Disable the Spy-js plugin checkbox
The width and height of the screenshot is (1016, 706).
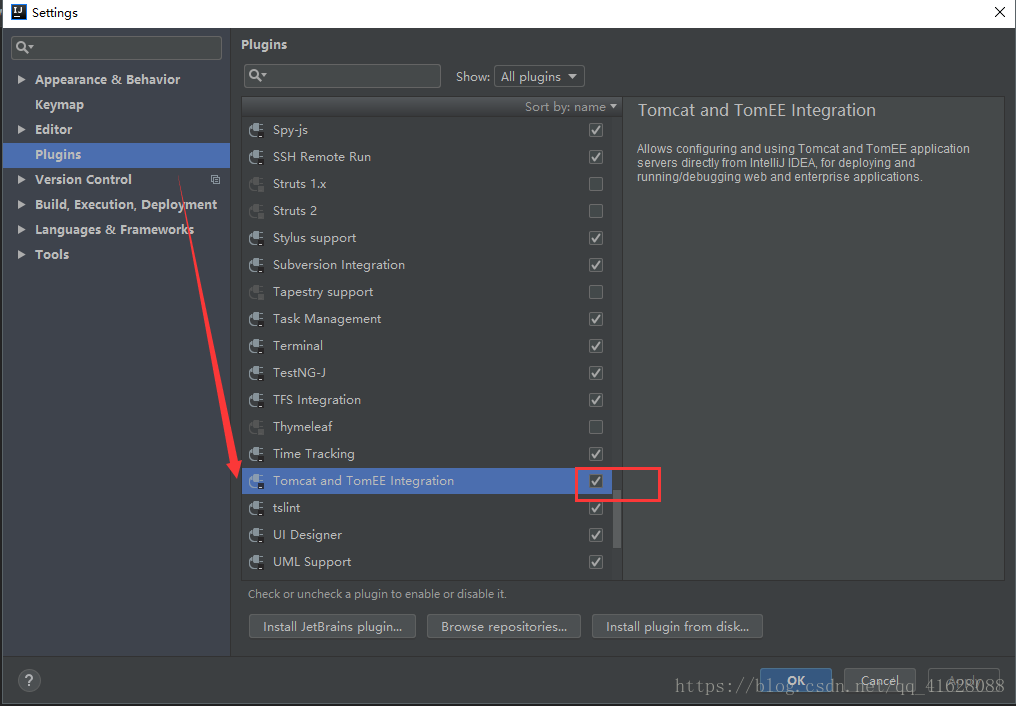tap(595, 130)
